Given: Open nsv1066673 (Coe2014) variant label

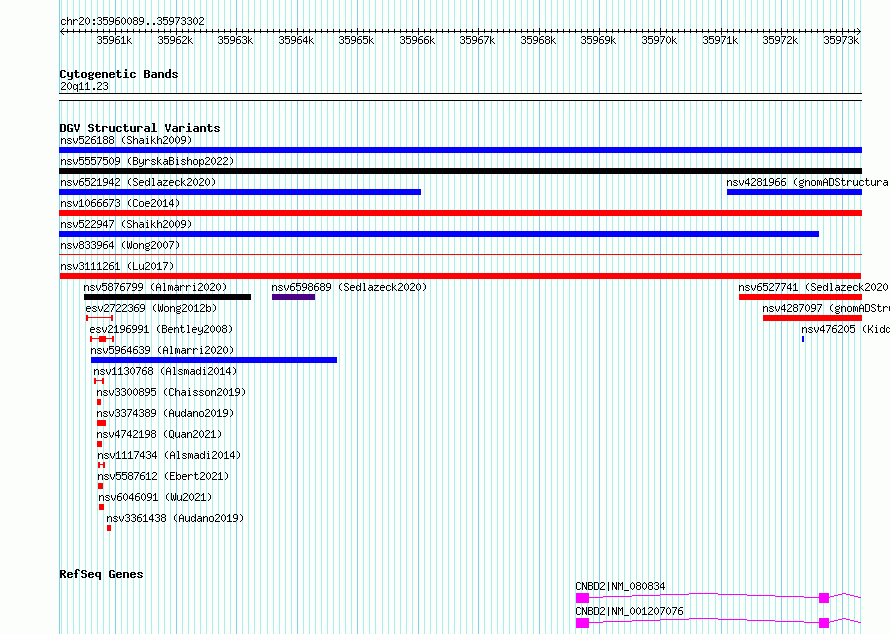Looking at the screenshot, I should pos(120,203).
